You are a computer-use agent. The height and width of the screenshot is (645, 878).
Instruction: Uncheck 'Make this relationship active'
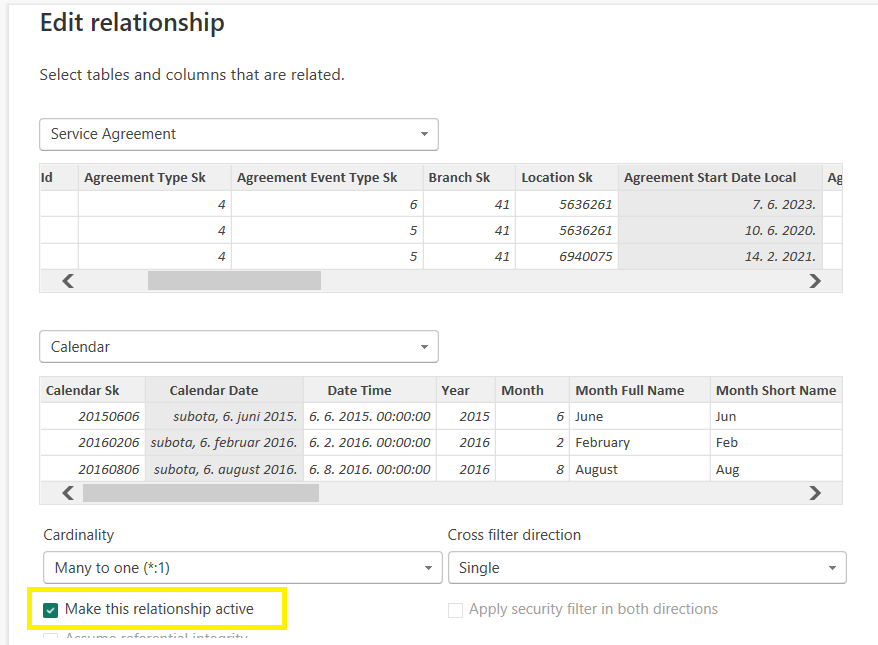(x=50, y=610)
